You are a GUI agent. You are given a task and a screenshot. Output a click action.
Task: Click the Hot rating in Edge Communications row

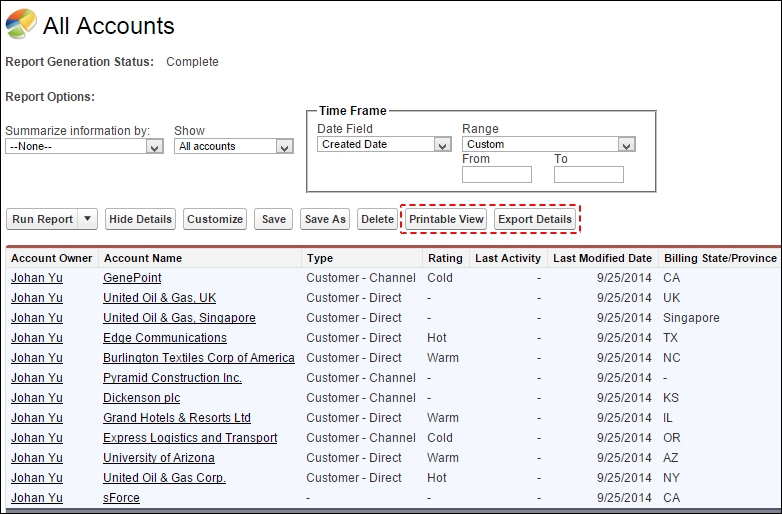(437, 338)
